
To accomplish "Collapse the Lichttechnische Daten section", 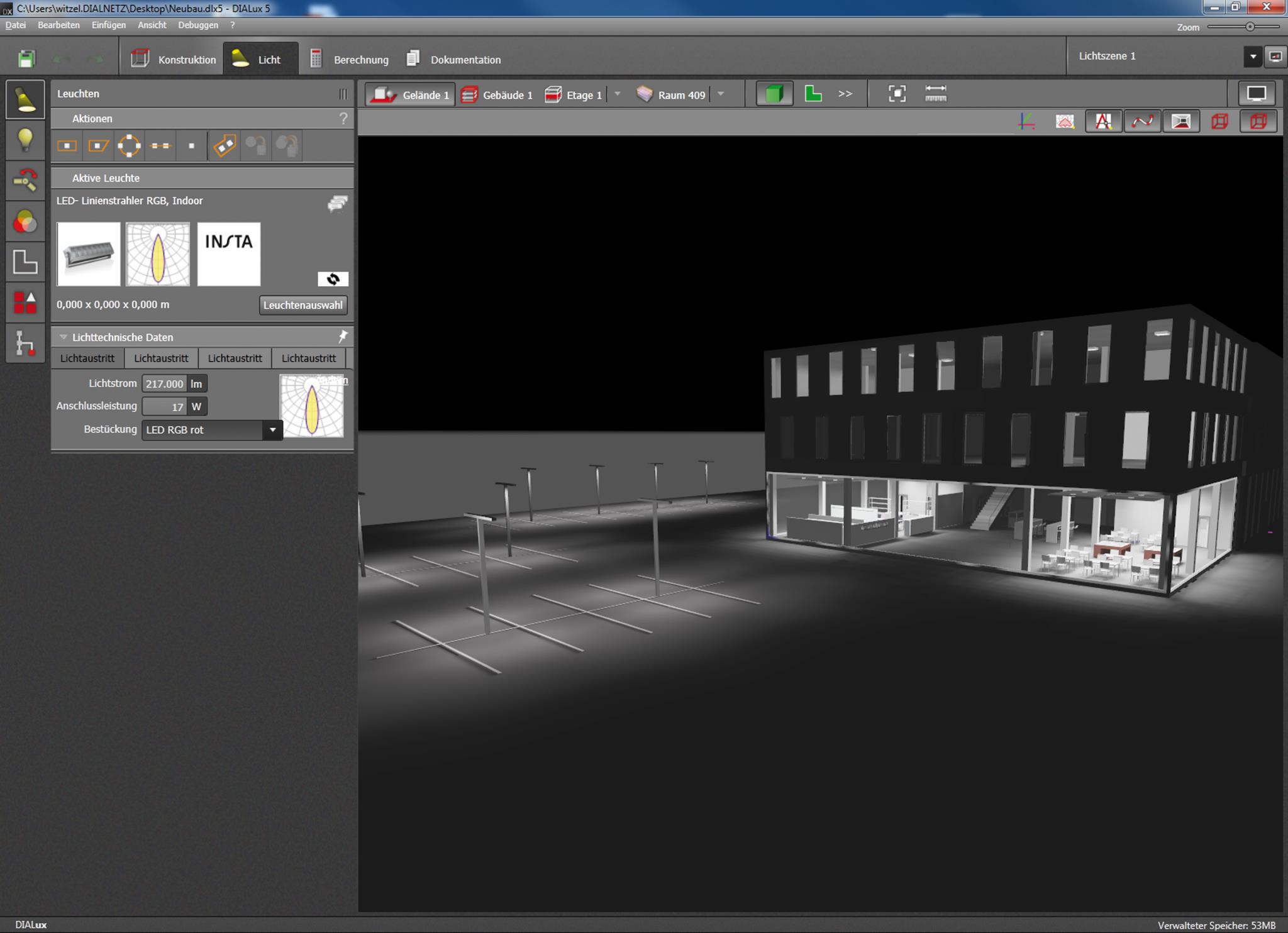I will click(x=63, y=337).
